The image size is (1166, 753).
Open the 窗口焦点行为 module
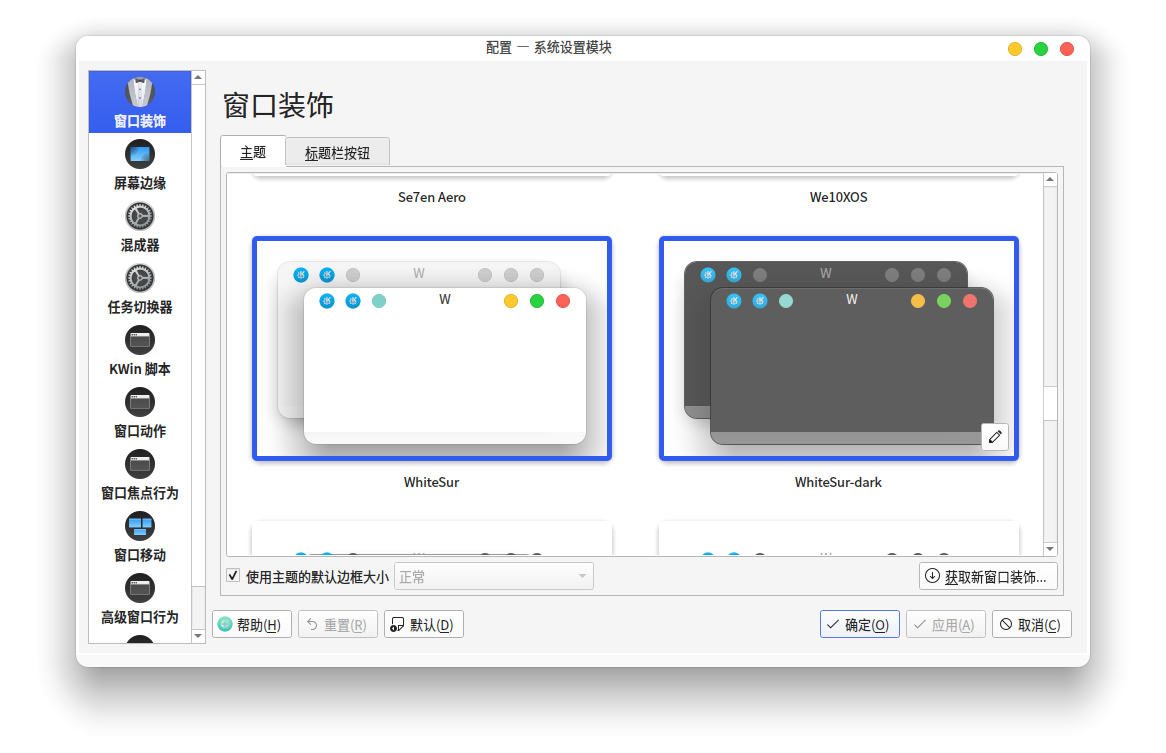coord(140,476)
